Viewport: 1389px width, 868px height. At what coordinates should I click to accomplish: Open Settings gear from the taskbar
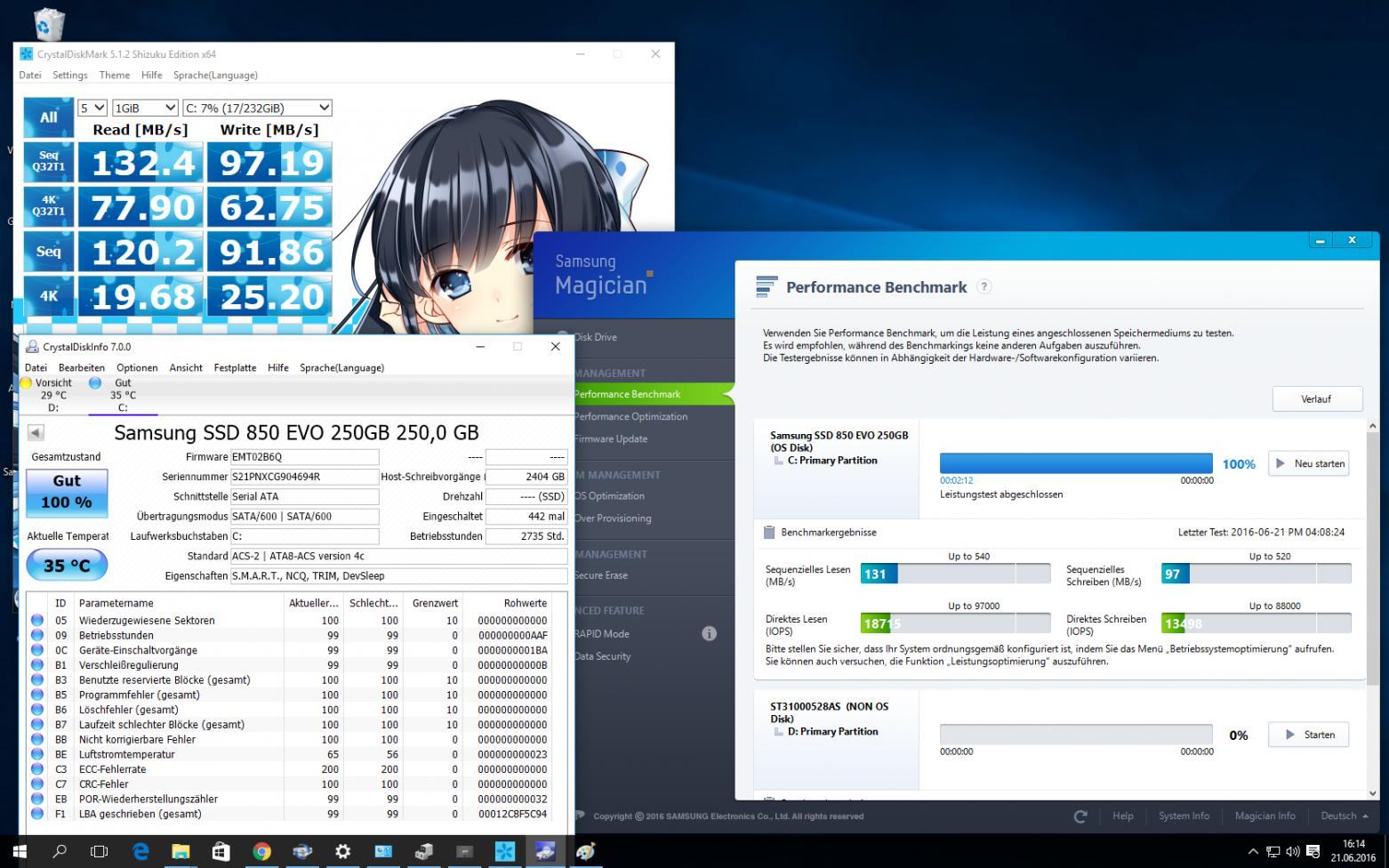tap(342, 851)
